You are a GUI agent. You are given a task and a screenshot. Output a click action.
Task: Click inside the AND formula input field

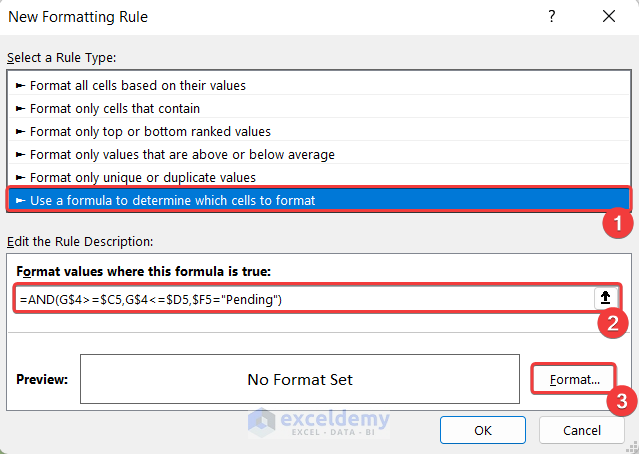300,298
